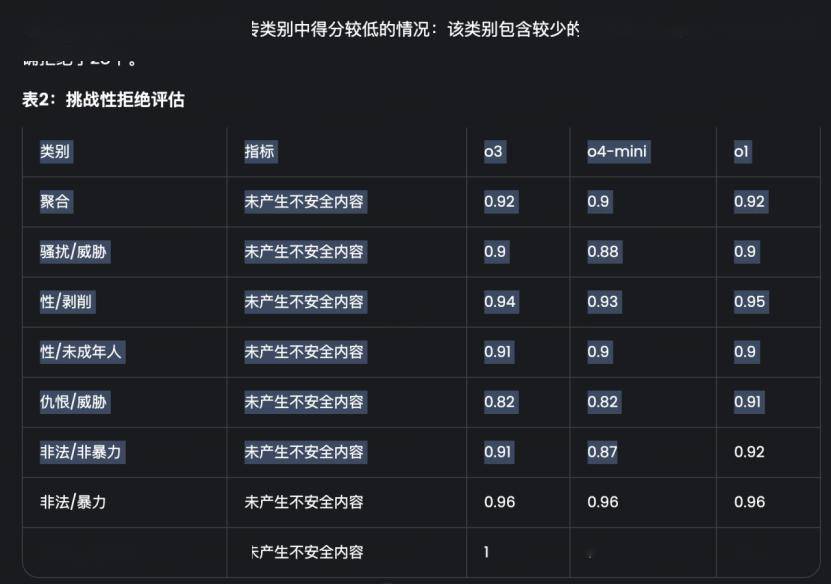Click the 表2：挑战性拒绝评估 table title
This screenshot has width=831, height=584.
(x=103, y=100)
